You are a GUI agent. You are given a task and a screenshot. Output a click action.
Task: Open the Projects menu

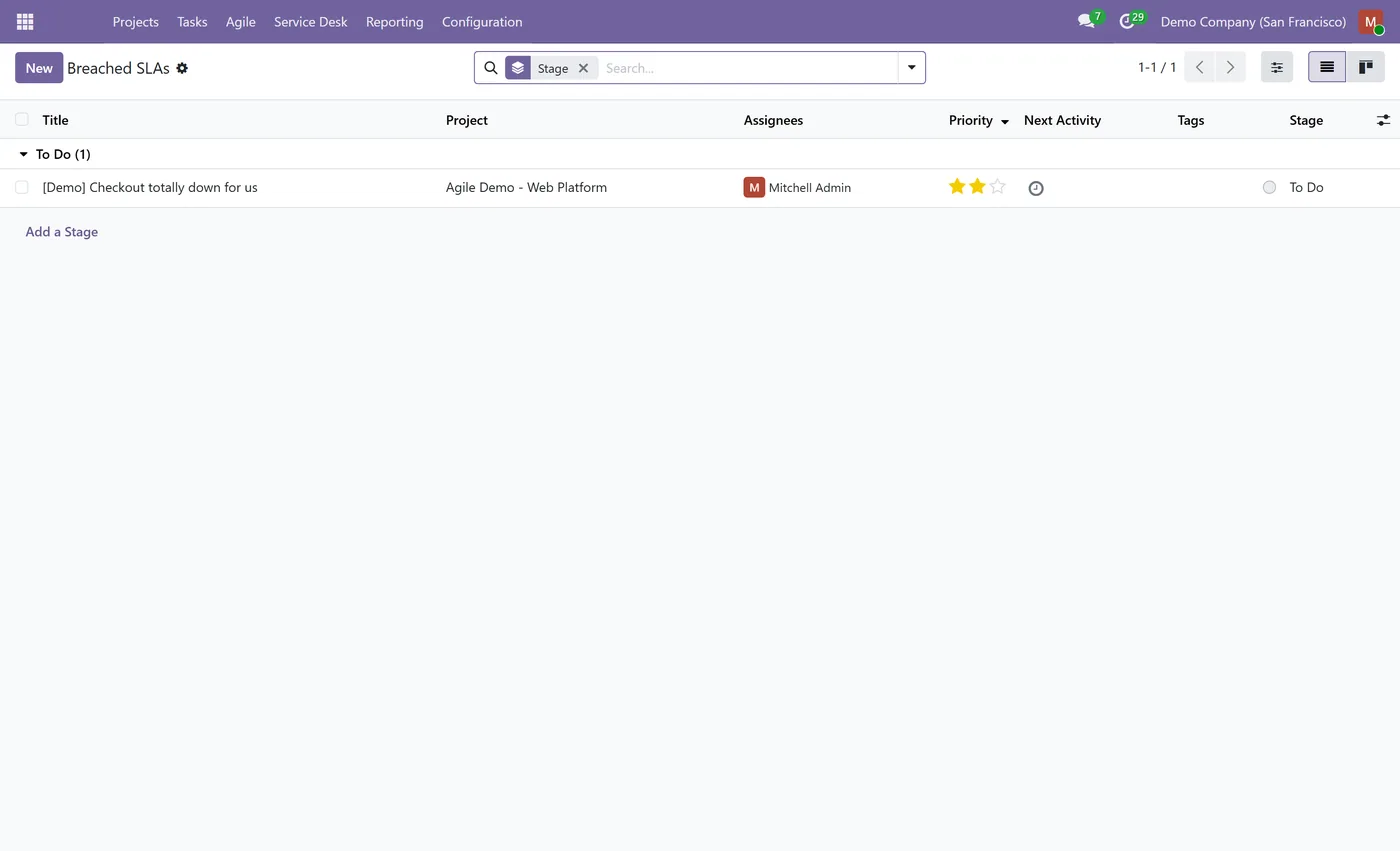(x=135, y=21)
